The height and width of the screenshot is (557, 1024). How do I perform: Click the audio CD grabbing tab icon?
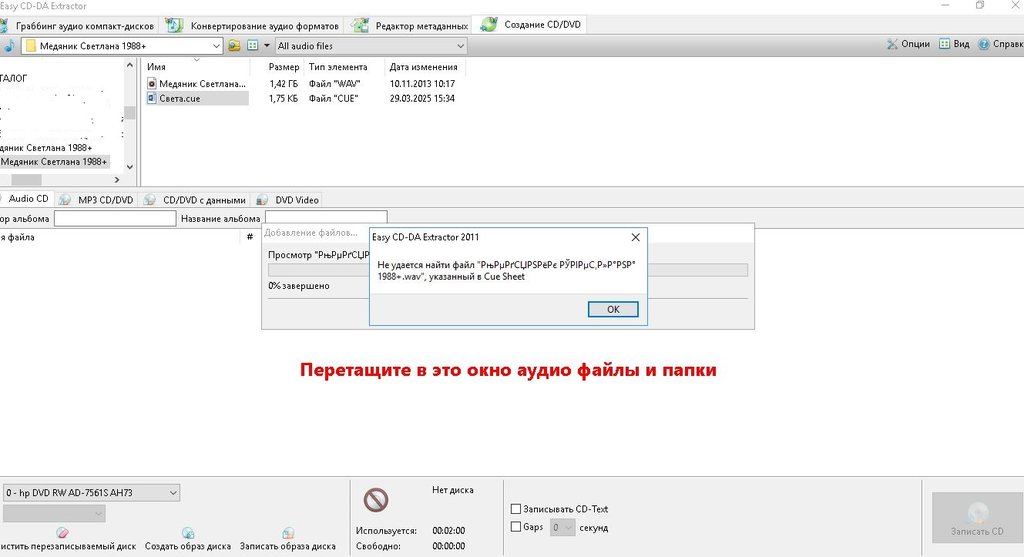pos(3,26)
